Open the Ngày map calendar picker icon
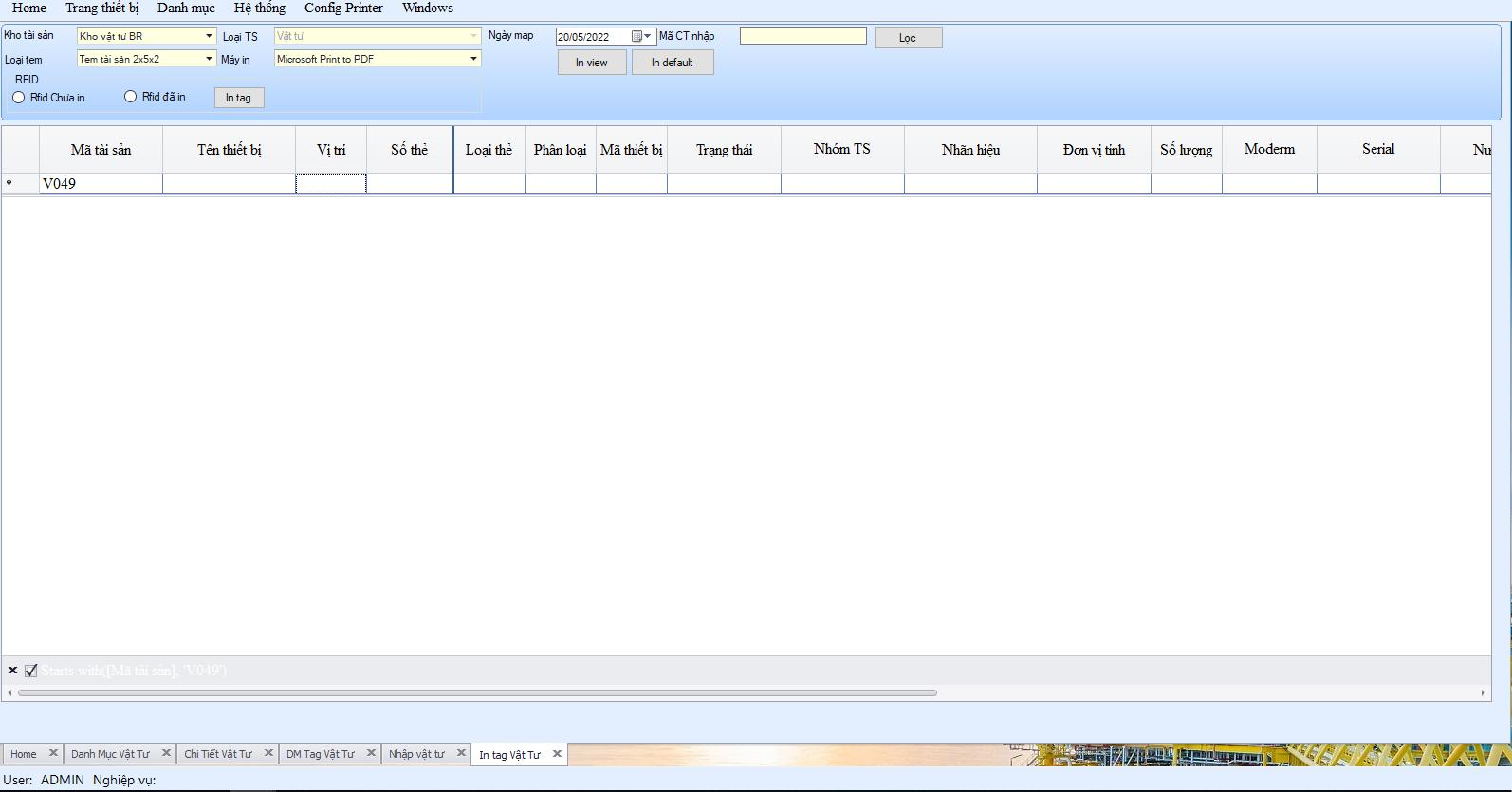1512x792 pixels. [x=636, y=37]
